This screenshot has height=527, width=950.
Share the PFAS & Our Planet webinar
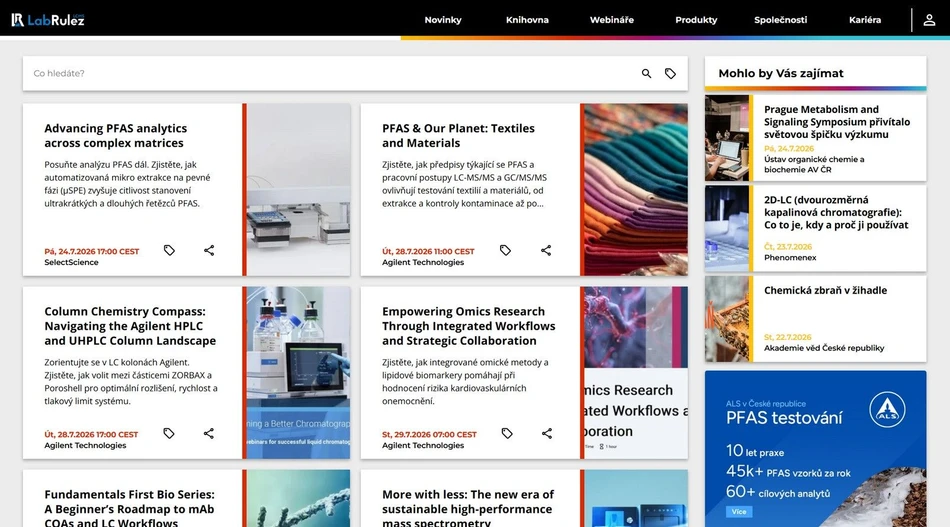[x=546, y=250]
